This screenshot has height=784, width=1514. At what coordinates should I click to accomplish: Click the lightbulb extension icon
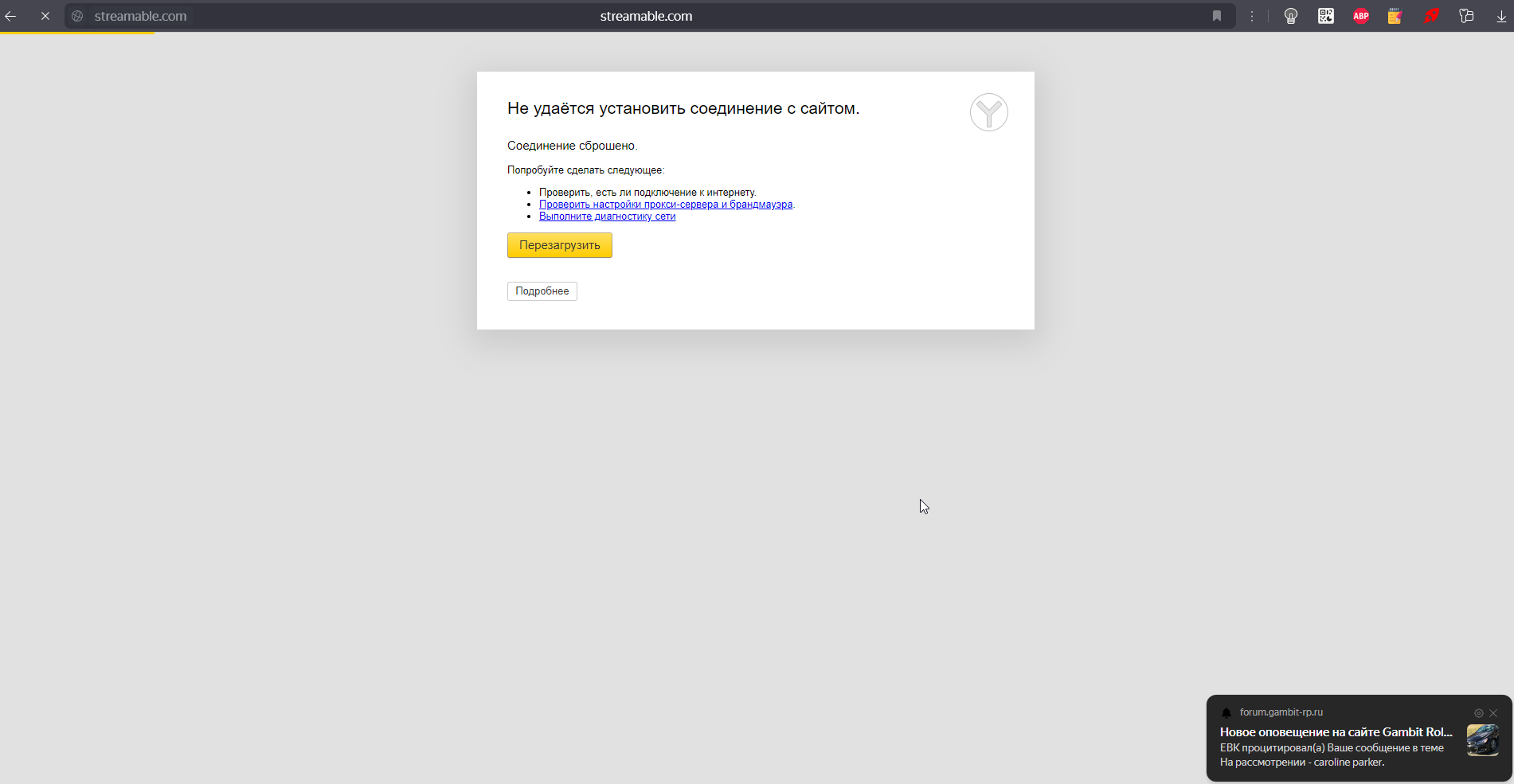tap(1291, 16)
